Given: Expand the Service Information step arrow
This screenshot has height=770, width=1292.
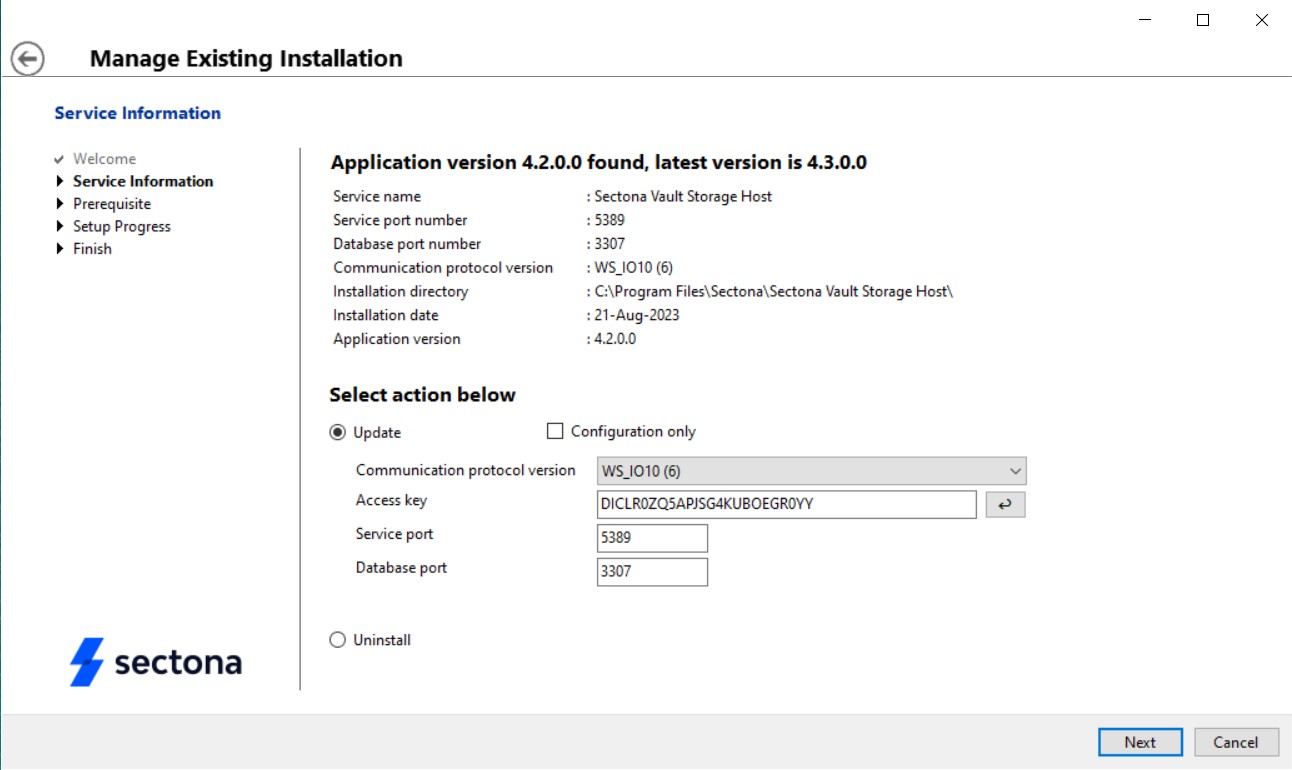Looking at the screenshot, I should (60, 182).
